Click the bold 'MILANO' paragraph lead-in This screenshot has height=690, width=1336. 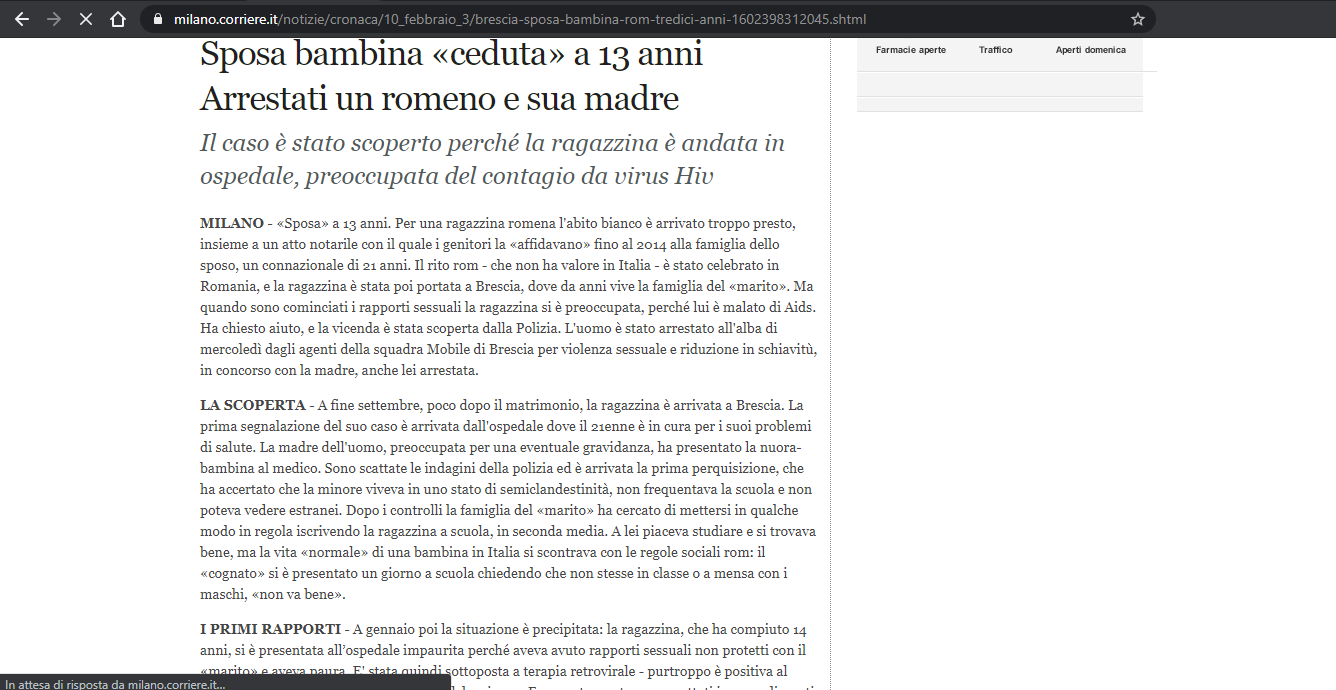[x=231, y=223]
